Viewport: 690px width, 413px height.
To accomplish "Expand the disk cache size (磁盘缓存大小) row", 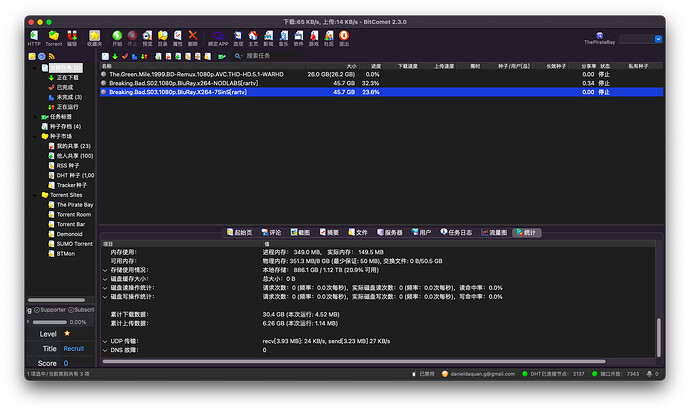I will pyautogui.click(x=105, y=279).
